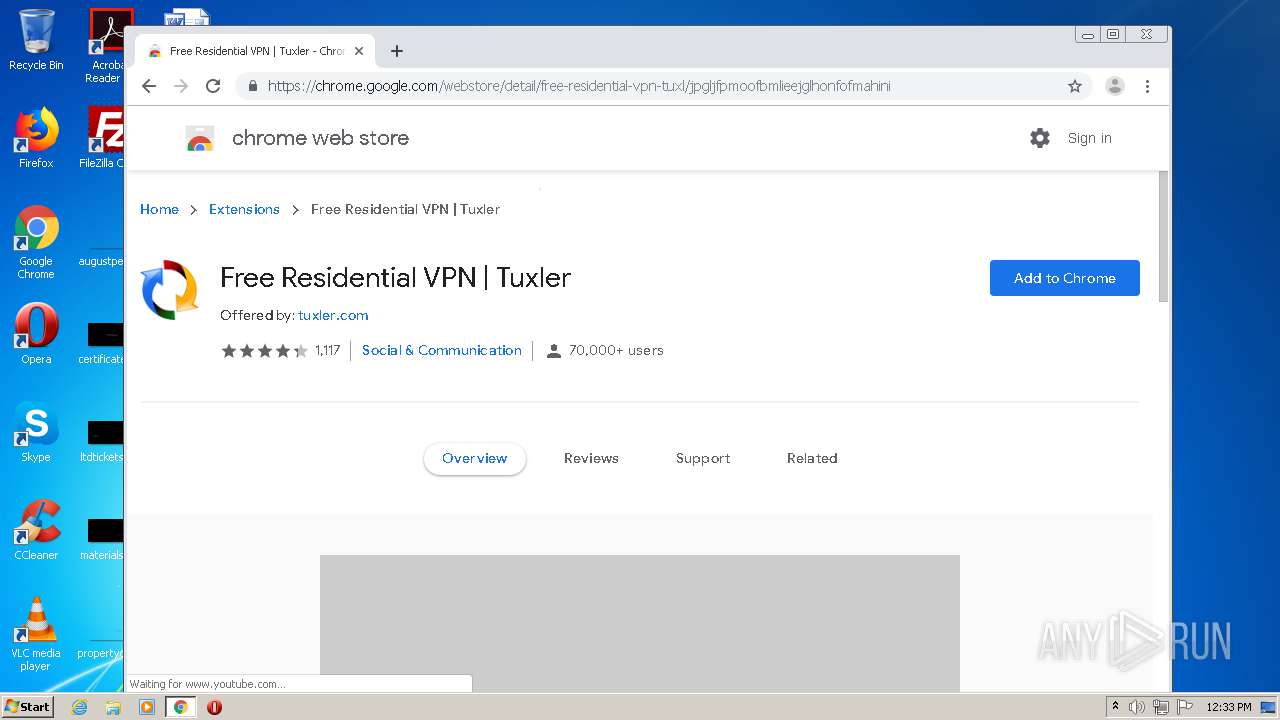Open Acrobat Reader desktop shortcut
The image size is (1280, 720).
coord(106,46)
